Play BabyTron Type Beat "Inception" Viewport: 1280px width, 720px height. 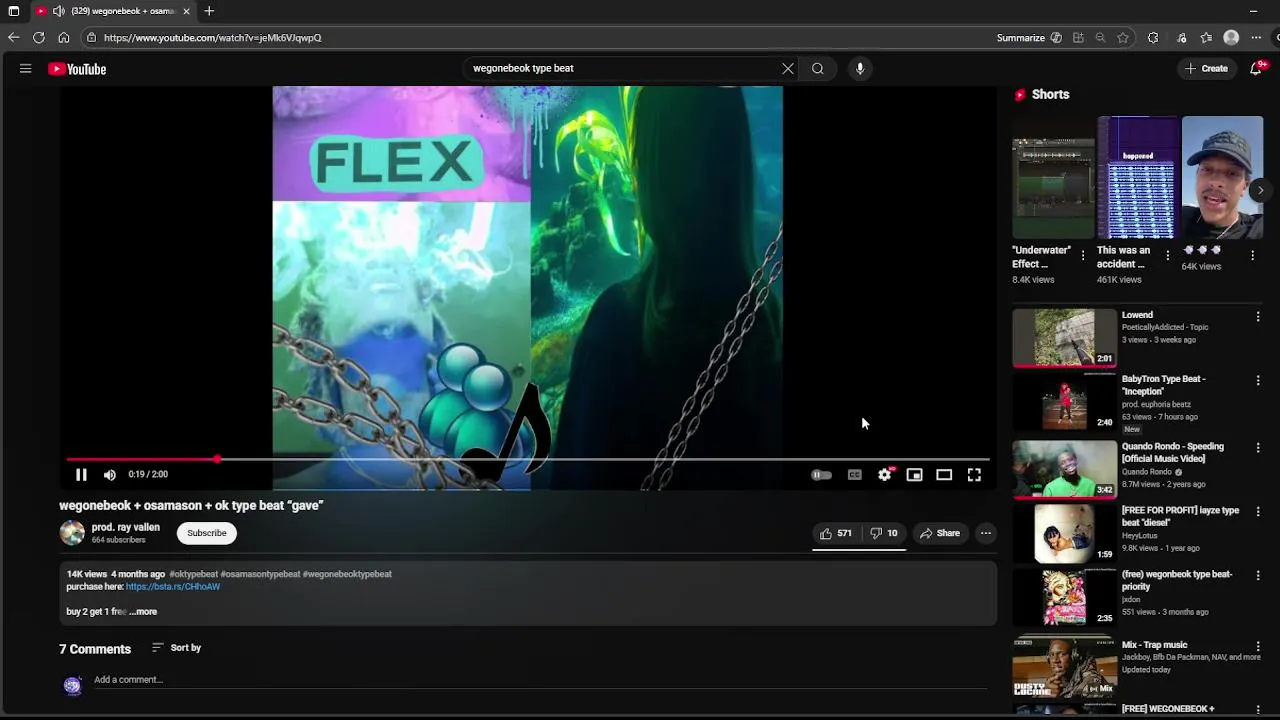(1064, 402)
